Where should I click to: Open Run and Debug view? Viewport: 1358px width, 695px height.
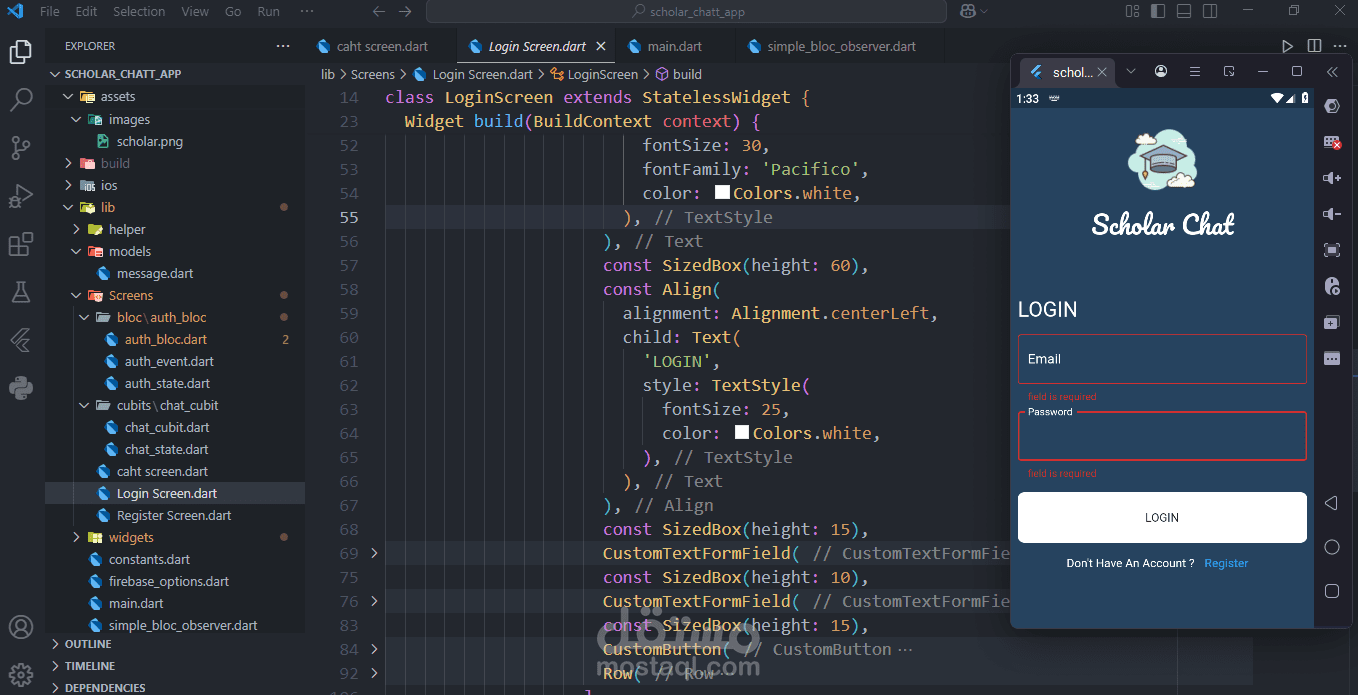point(21,196)
